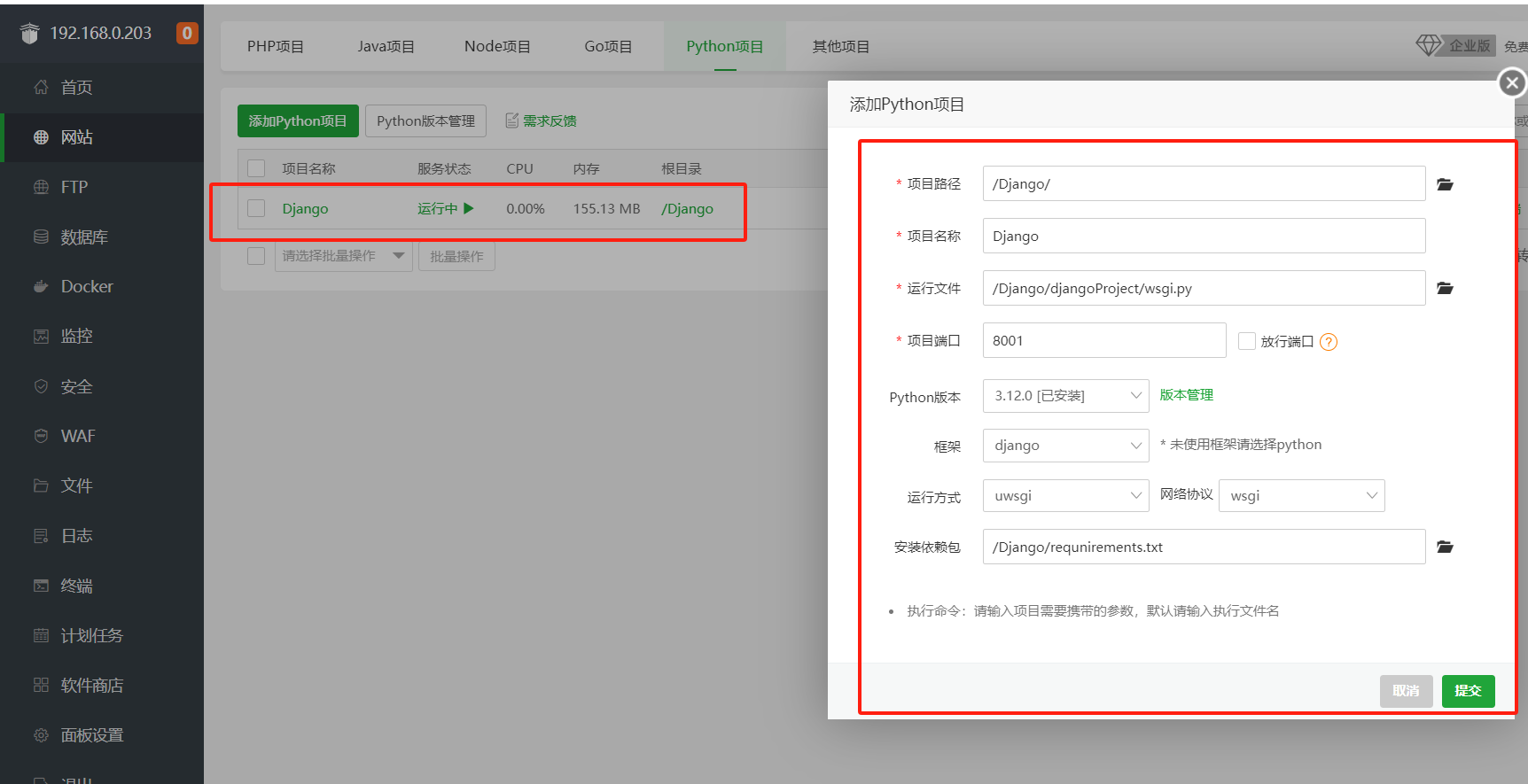Click the Docker whale icon
The height and width of the screenshot is (784, 1528).
pos(41,286)
